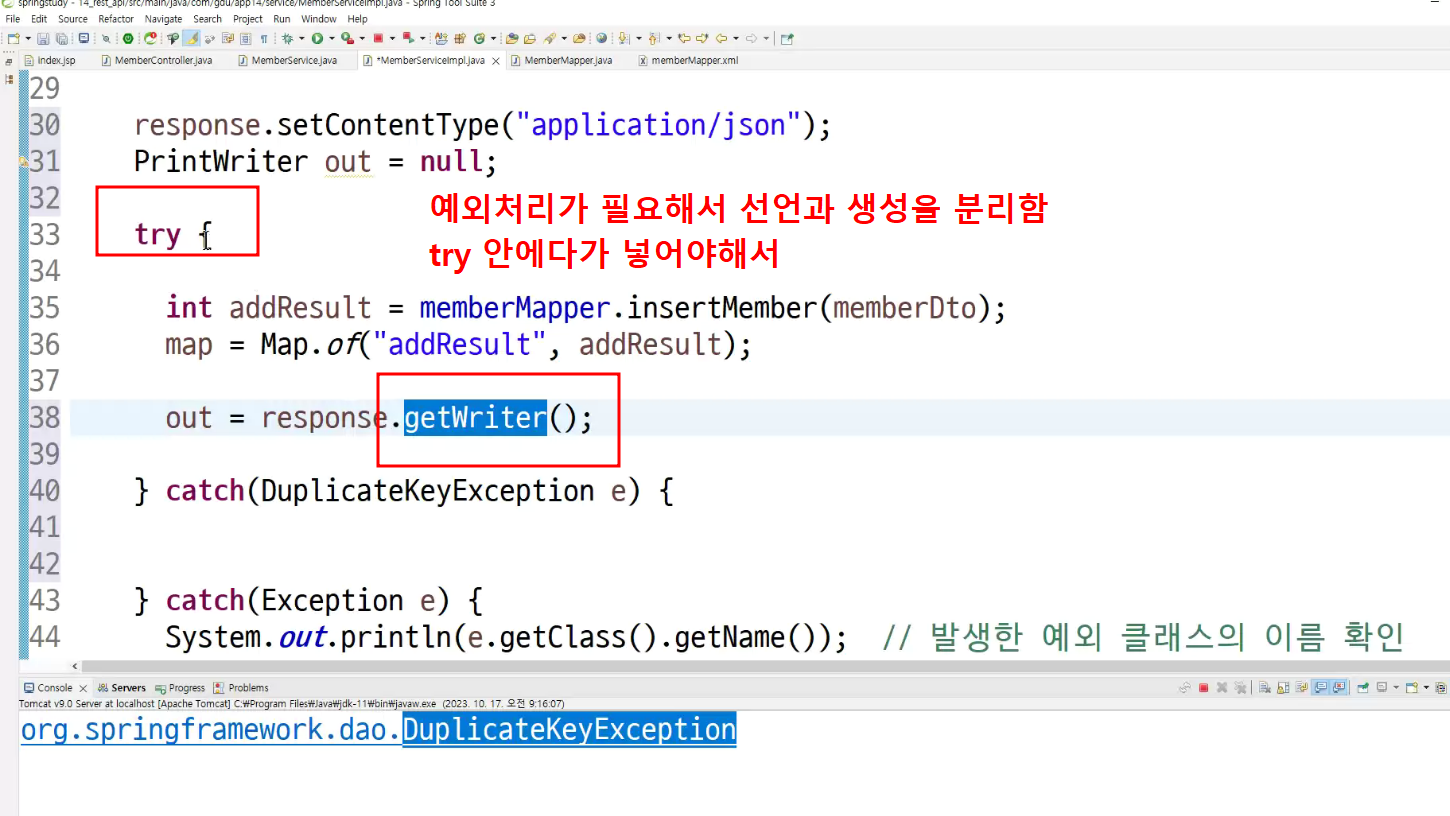Click Remove Launch X icon in Console
Screen dimensions: 1450x816
click(x=1222, y=688)
